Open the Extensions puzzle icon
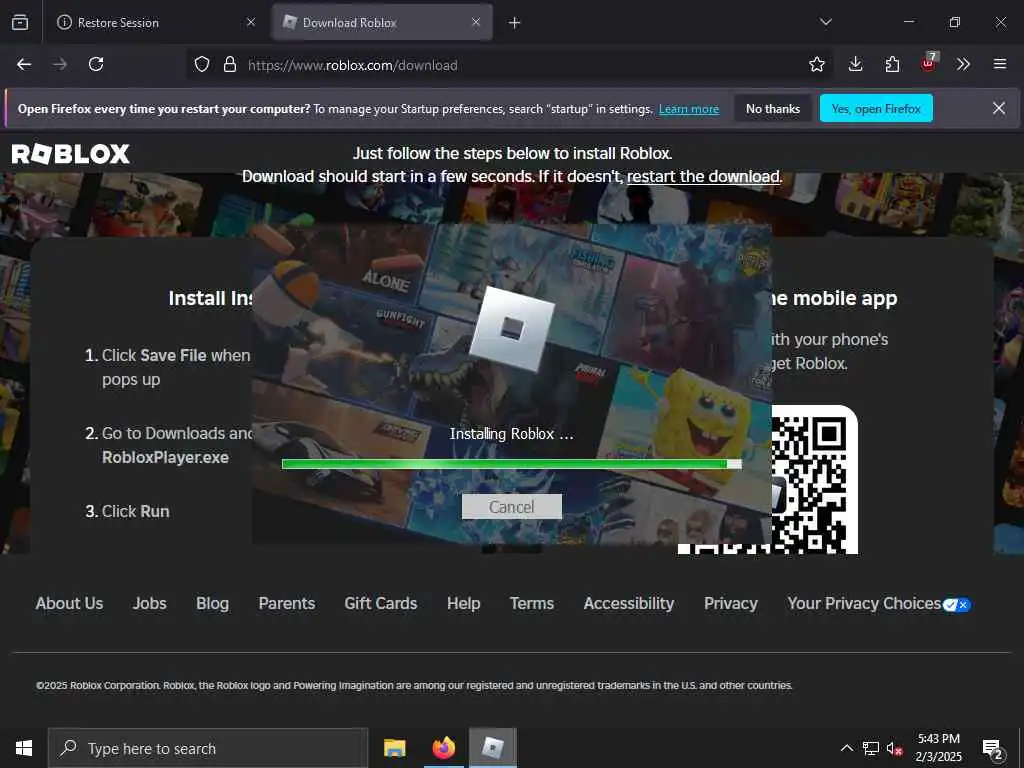Screen dimensions: 1024x768 click(892, 64)
